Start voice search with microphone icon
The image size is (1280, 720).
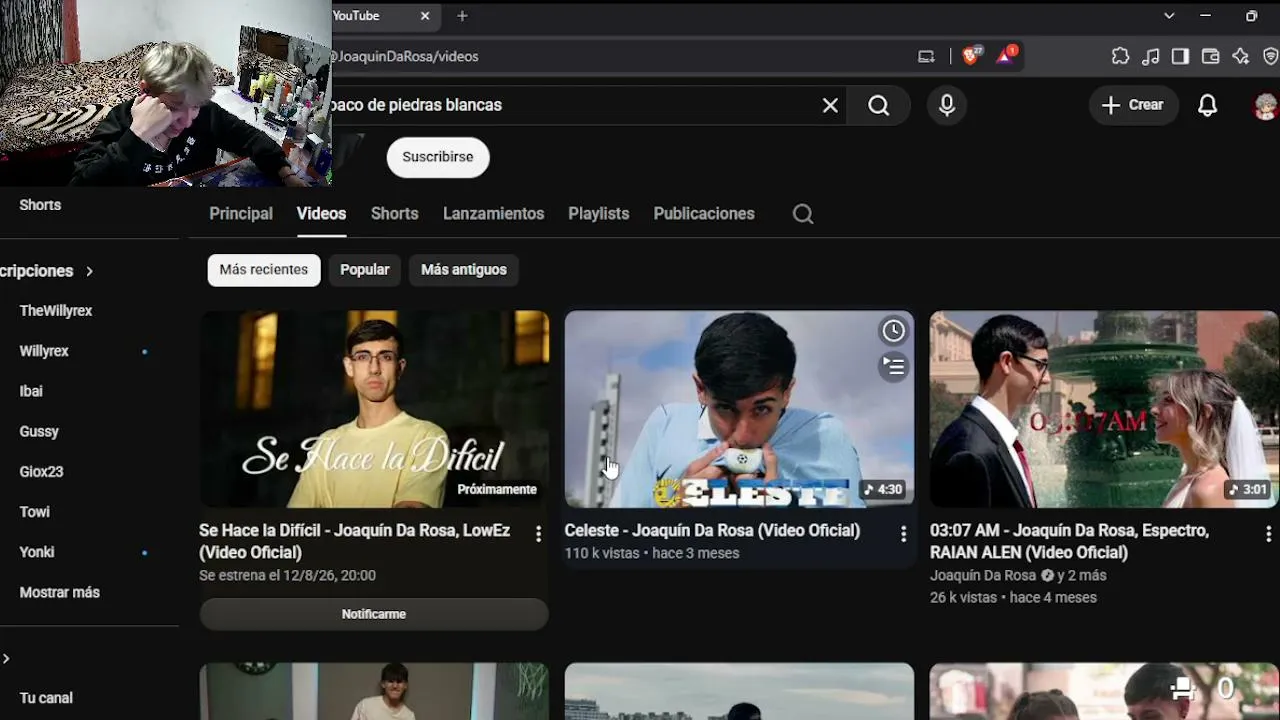click(947, 105)
